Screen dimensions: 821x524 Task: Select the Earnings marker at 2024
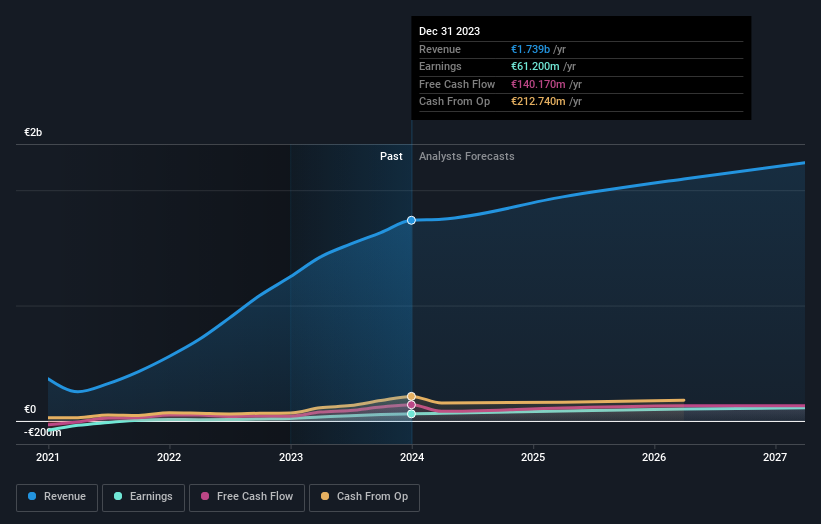[x=412, y=414]
